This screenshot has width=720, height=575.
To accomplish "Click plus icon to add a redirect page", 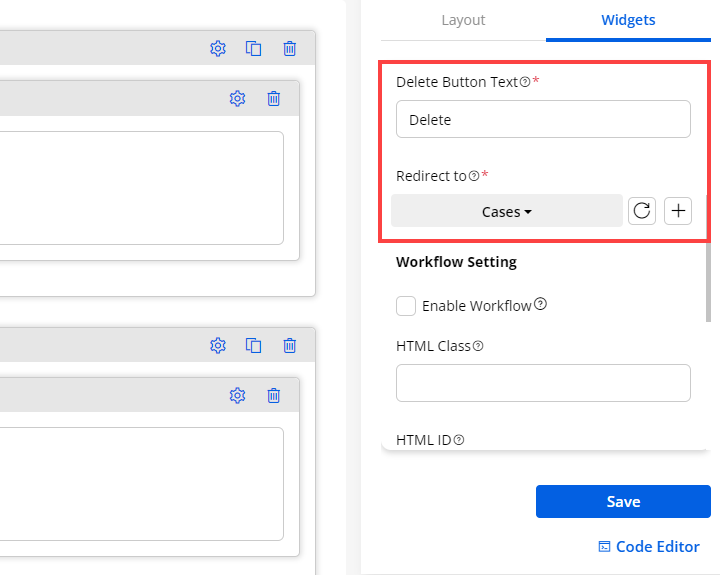I will click(678, 211).
